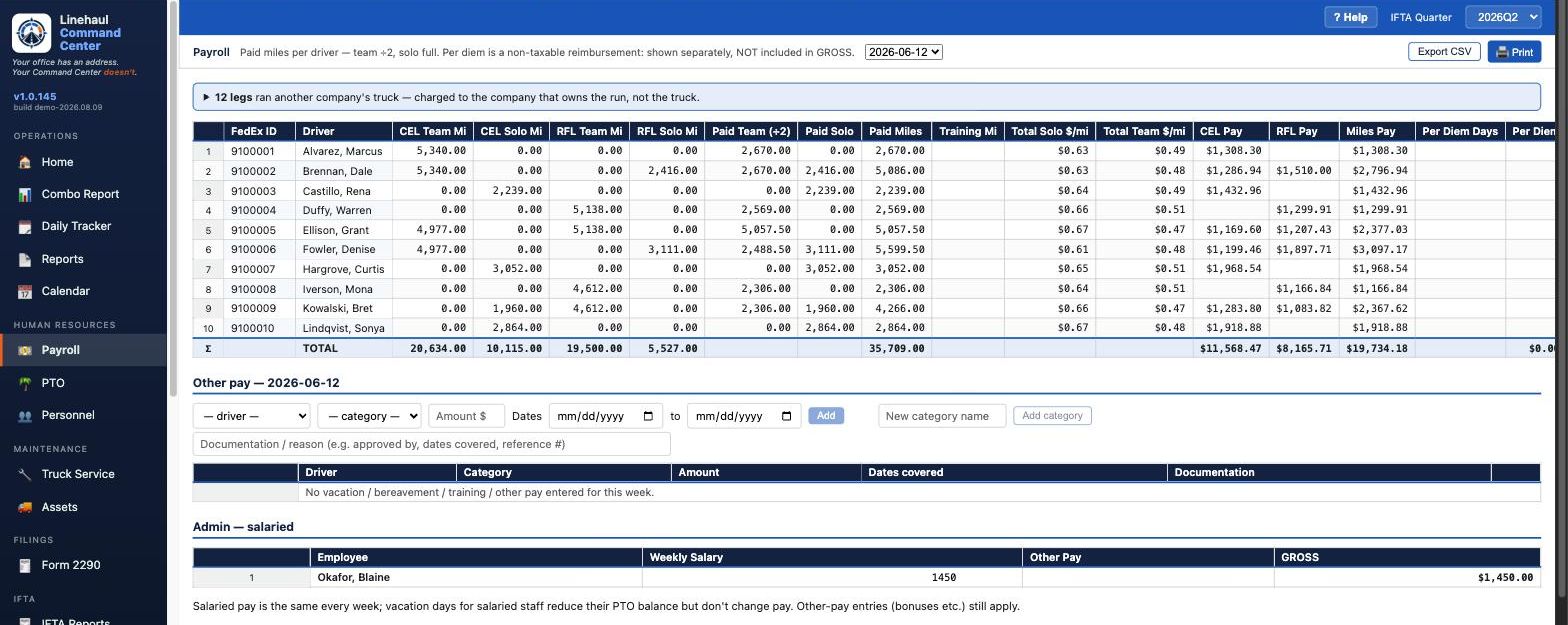This screenshot has height=625, width=1568.
Task: Click the Documentation / reason text field
Action: [431, 444]
